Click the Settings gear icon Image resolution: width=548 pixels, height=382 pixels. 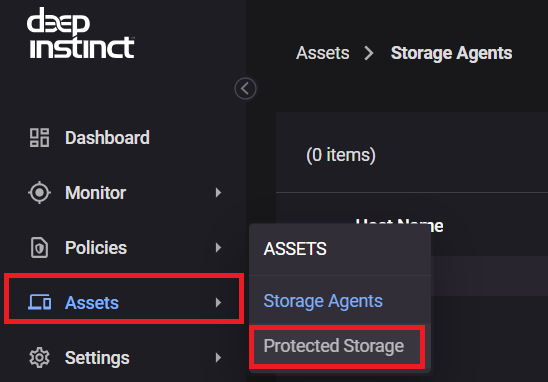click(x=39, y=358)
